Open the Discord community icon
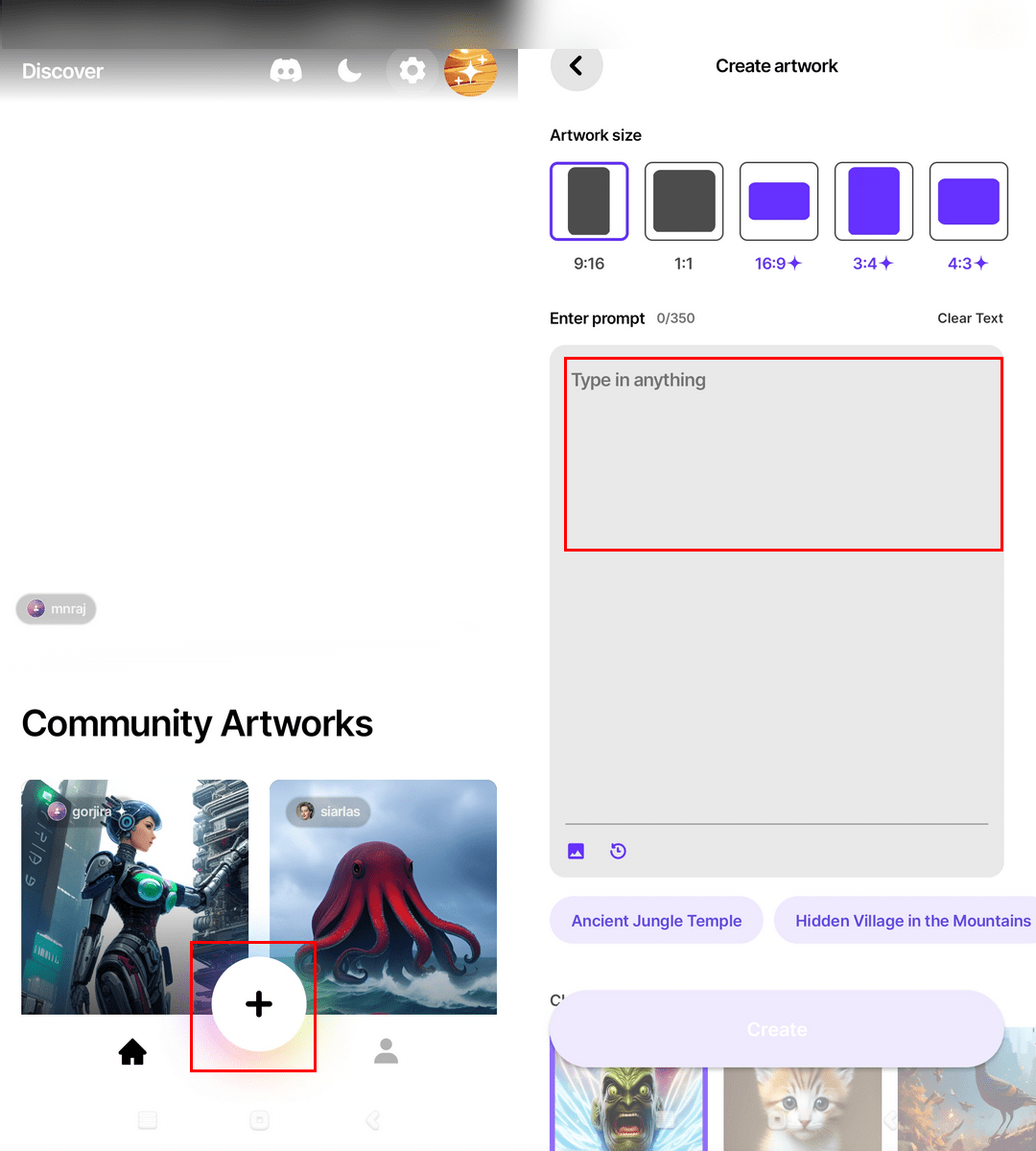 pos(286,71)
